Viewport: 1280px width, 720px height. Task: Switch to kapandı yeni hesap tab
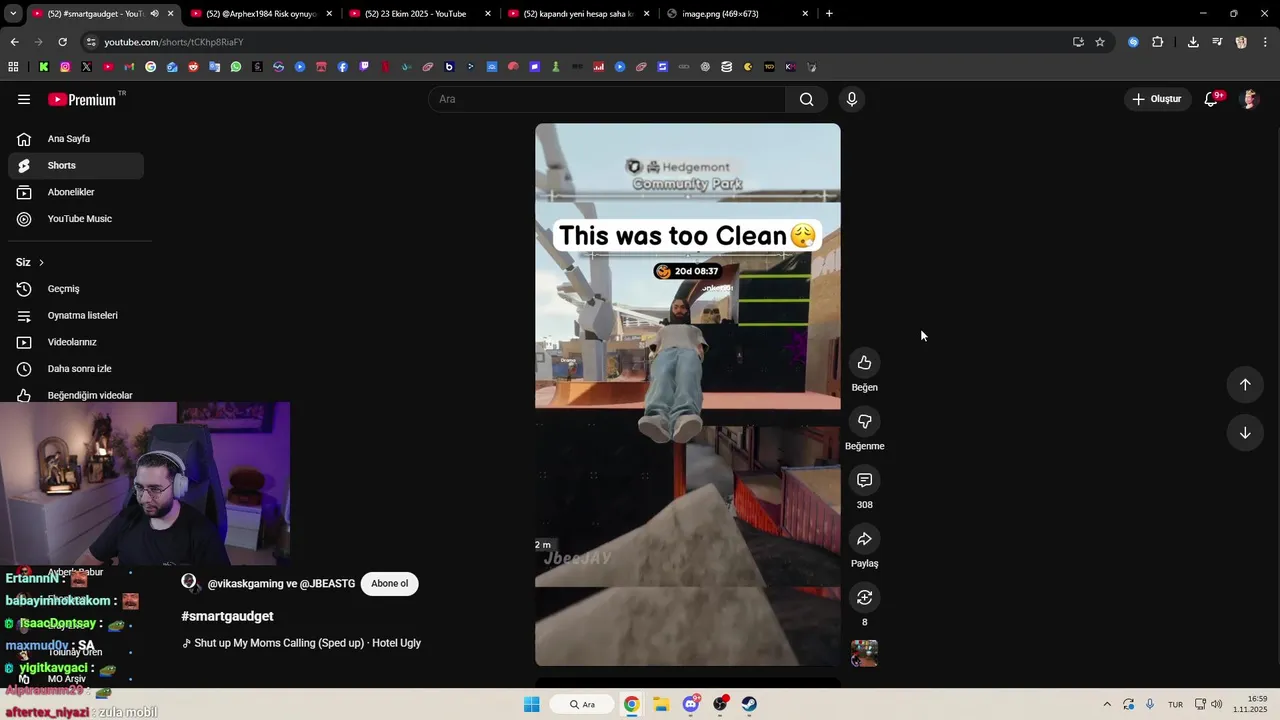[578, 14]
